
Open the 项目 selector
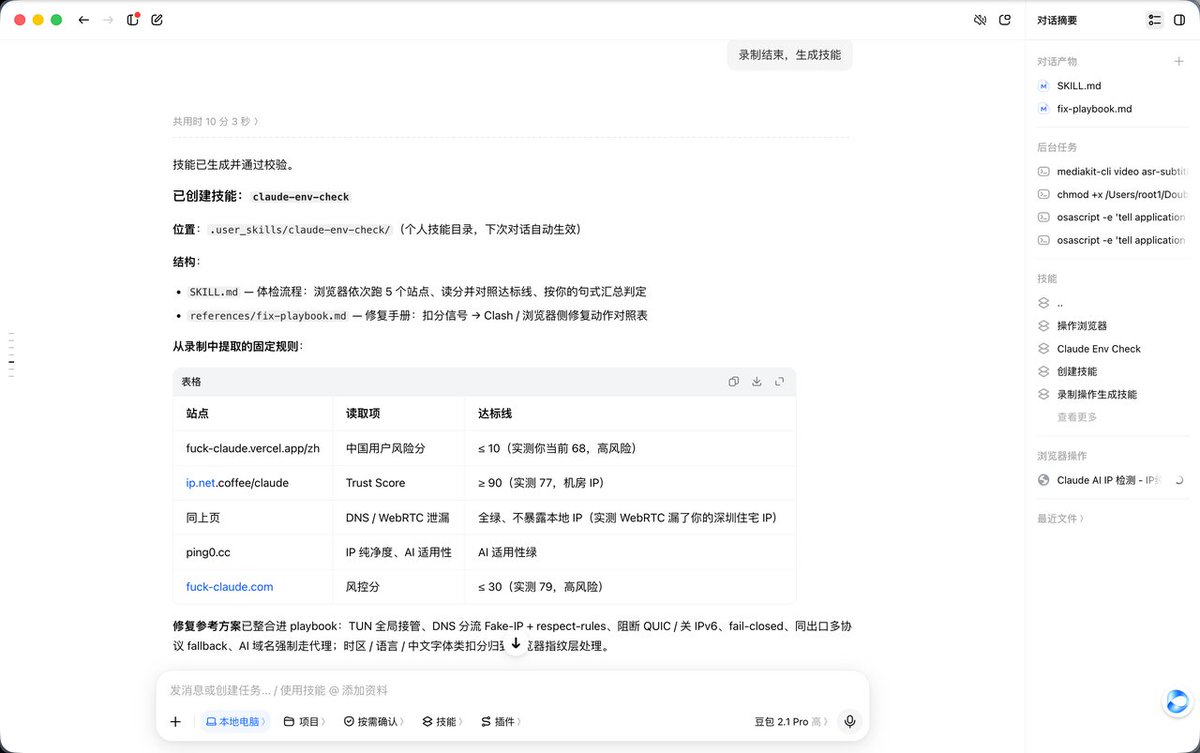click(304, 721)
